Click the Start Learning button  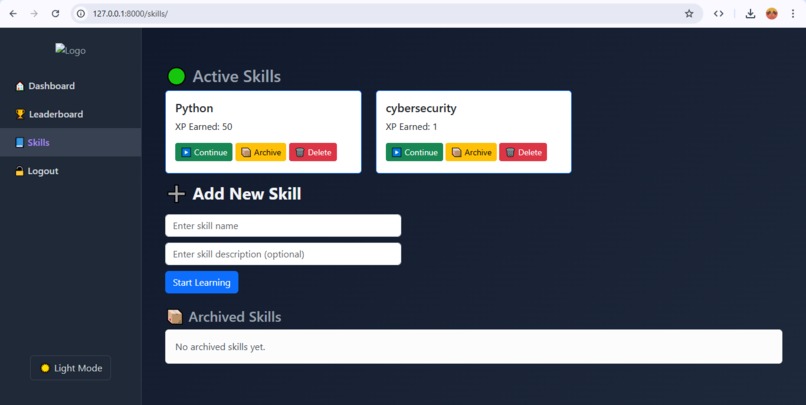(x=202, y=282)
